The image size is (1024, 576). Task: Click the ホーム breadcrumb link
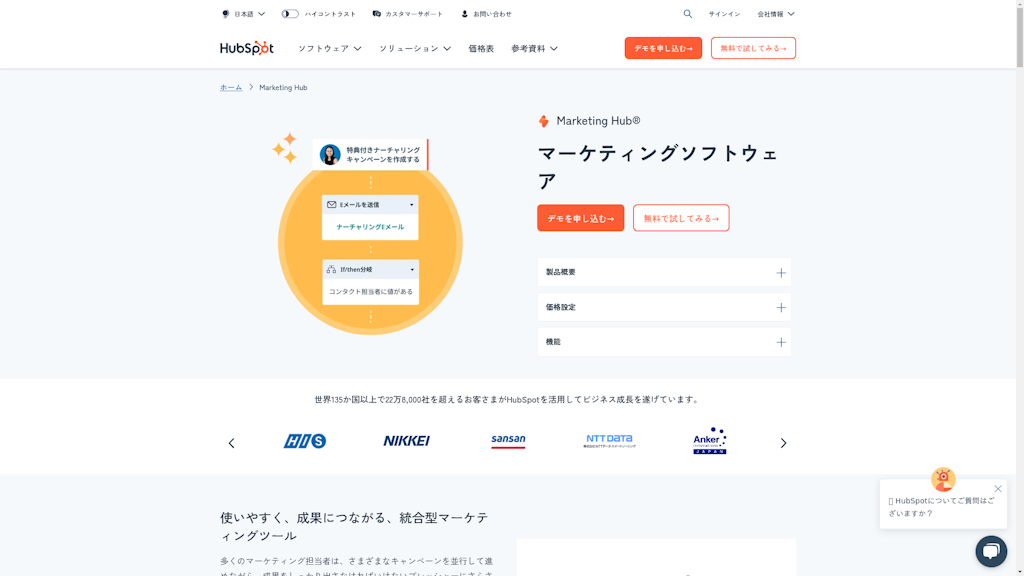pyautogui.click(x=231, y=88)
